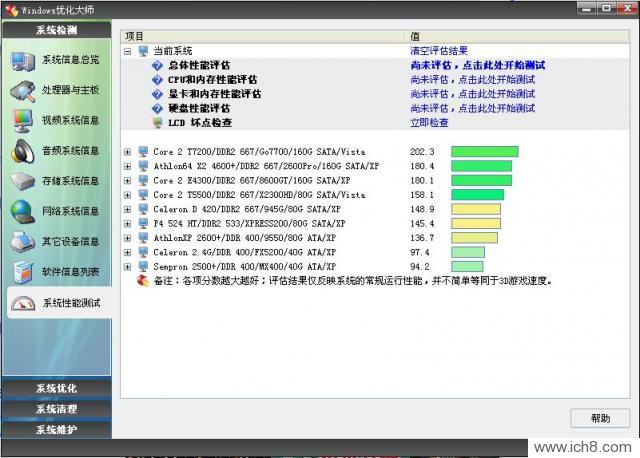Viewport: 640px width, 458px height.
Task: Expand the Sempron 2500+ entry
Action: 128,267
